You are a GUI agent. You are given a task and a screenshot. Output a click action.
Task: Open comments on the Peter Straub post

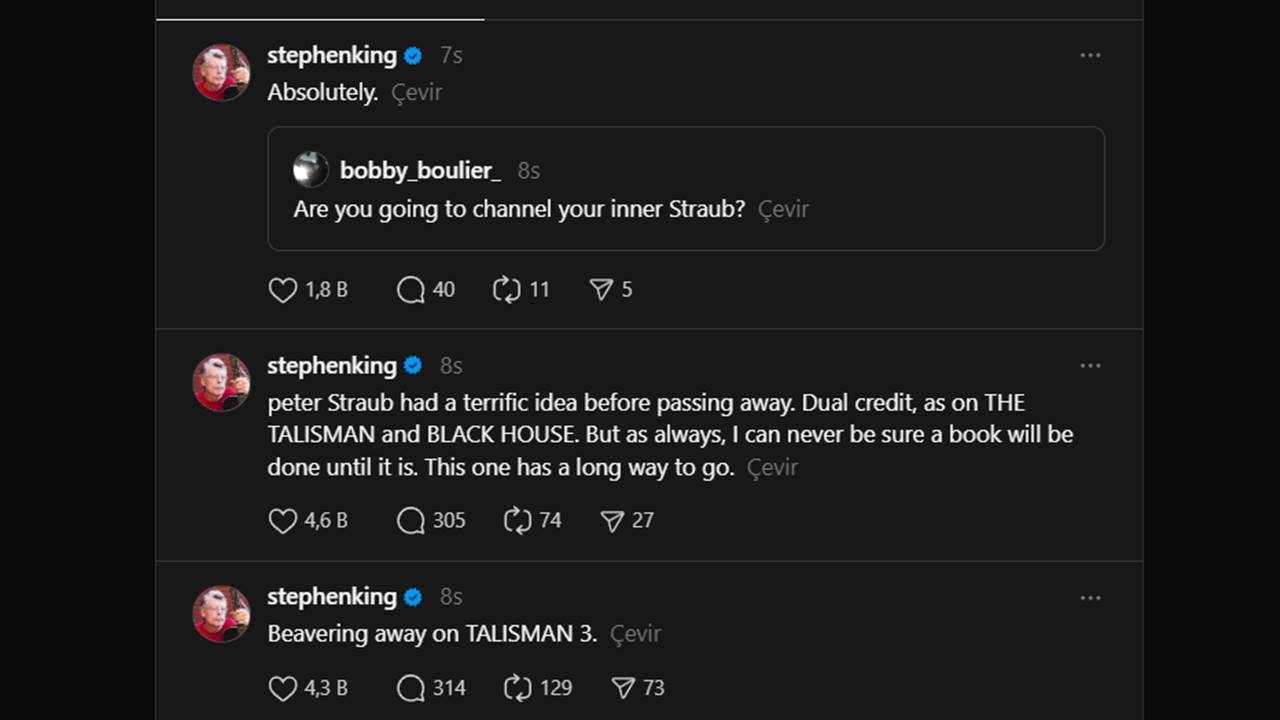pos(409,520)
